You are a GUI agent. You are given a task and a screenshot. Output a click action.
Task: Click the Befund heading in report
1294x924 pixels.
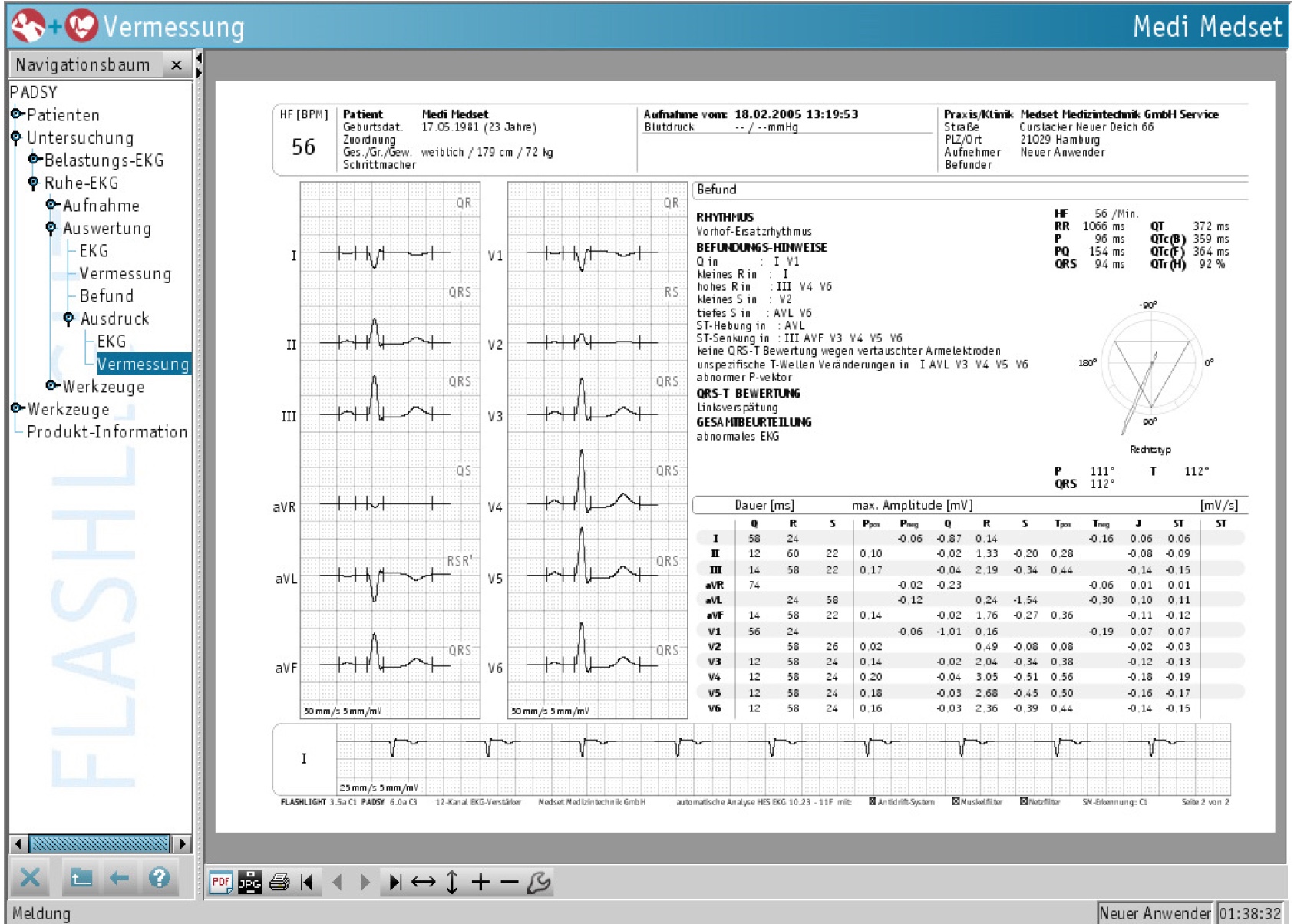716,190
